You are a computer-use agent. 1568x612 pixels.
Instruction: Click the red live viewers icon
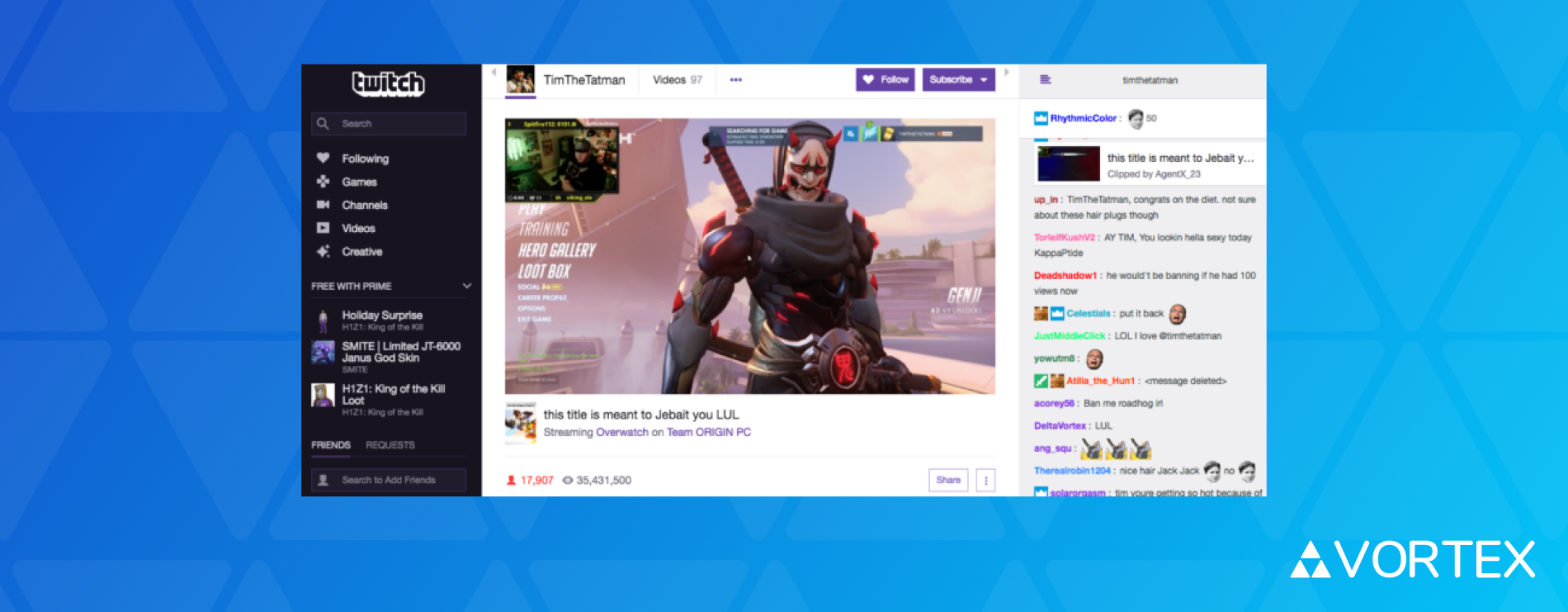[511, 481]
